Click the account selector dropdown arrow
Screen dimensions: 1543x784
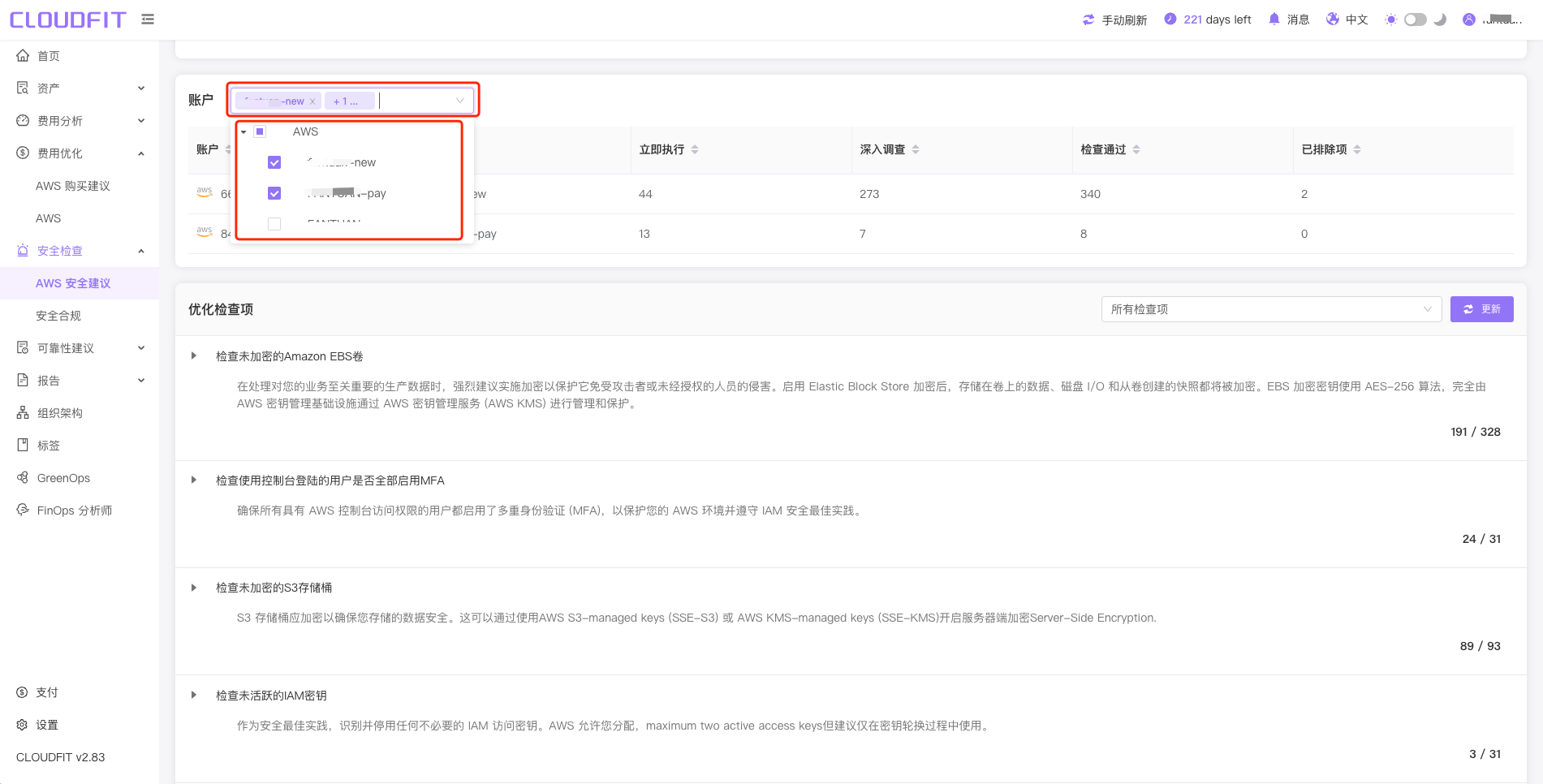(x=460, y=101)
